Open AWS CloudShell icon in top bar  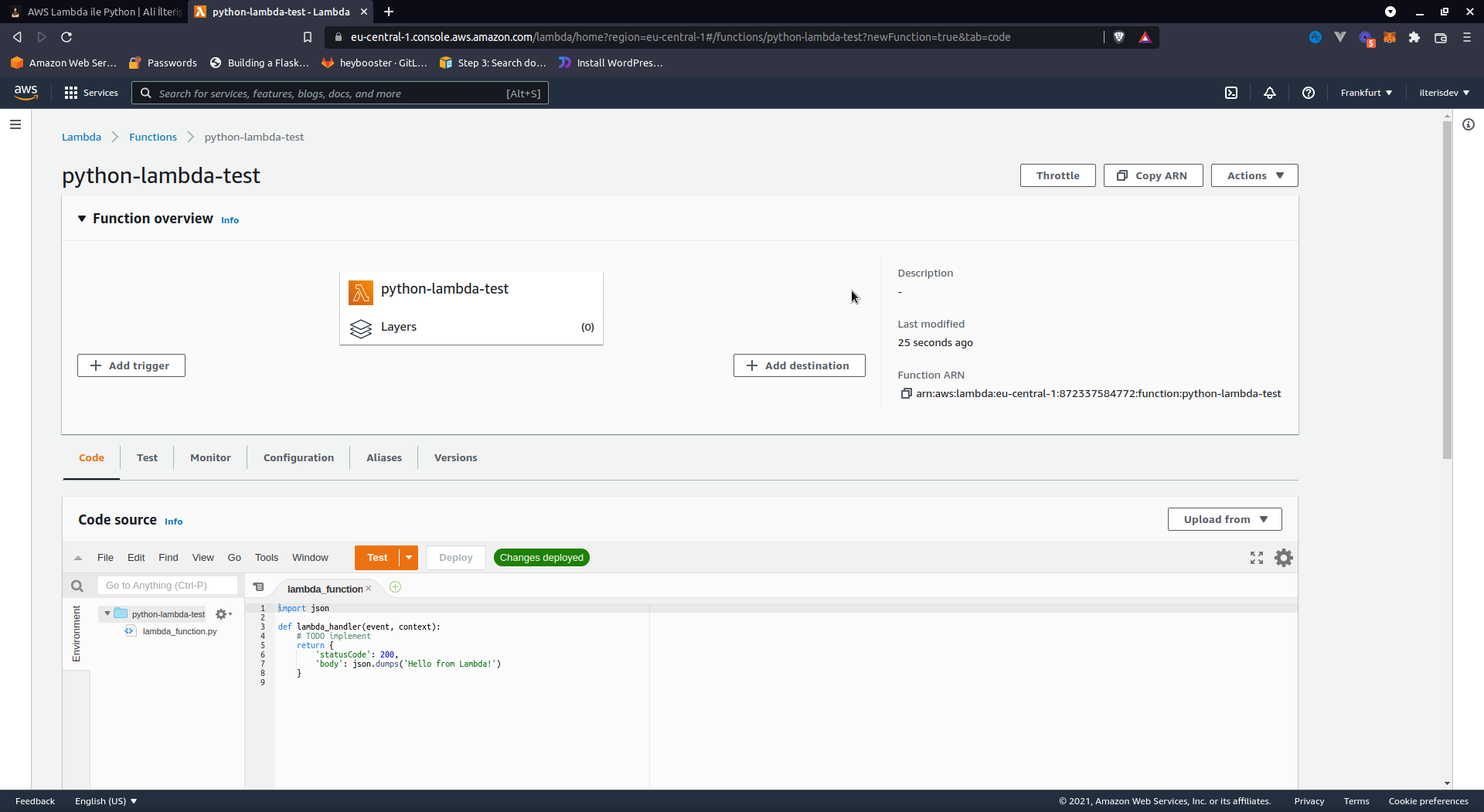1231,93
